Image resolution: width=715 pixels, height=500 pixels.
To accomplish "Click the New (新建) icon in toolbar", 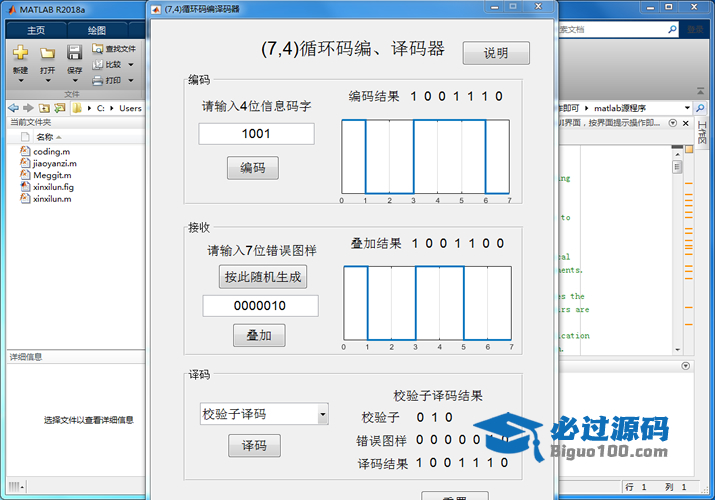I will (x=20, y=52).
